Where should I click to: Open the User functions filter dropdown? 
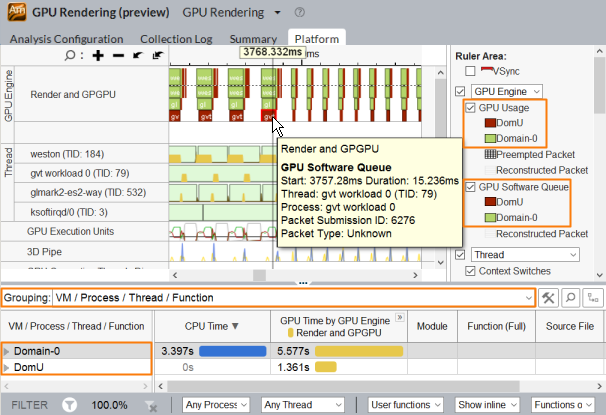(x=405, y=405)
